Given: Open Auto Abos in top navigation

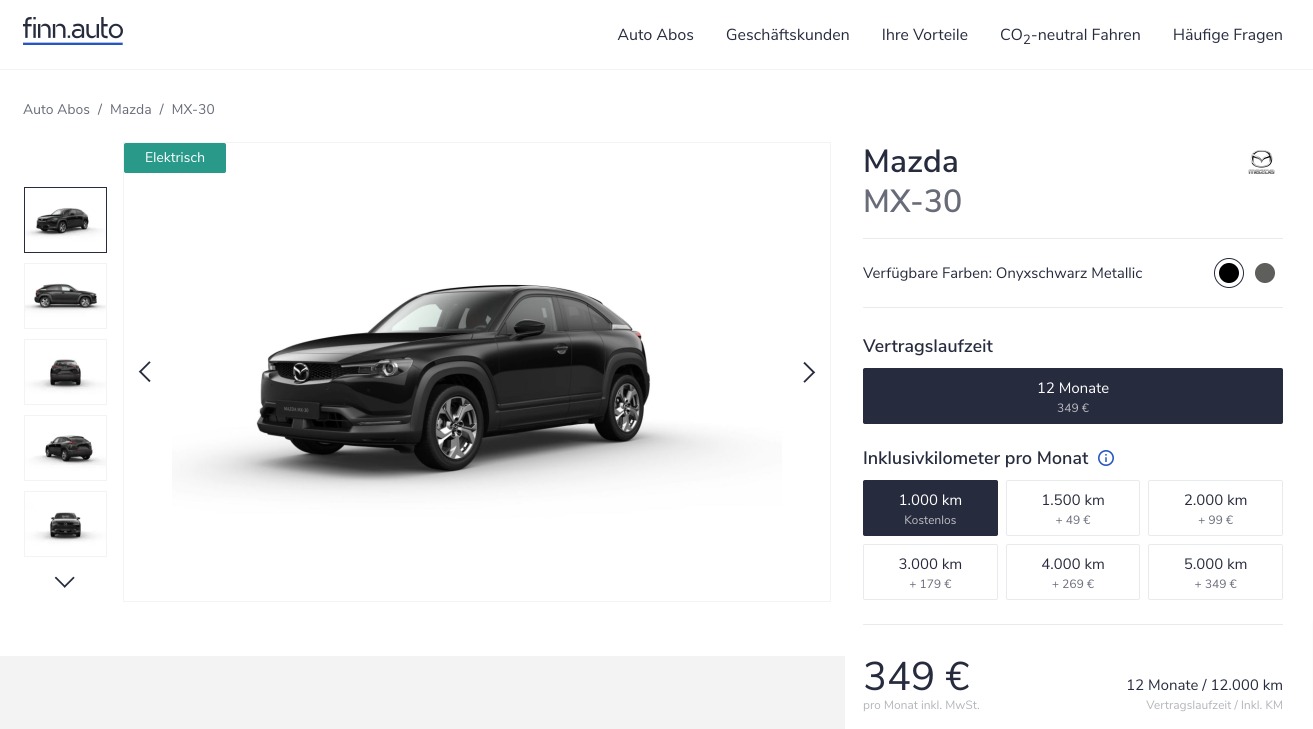Looking at the screenshot, I should 655,35.
